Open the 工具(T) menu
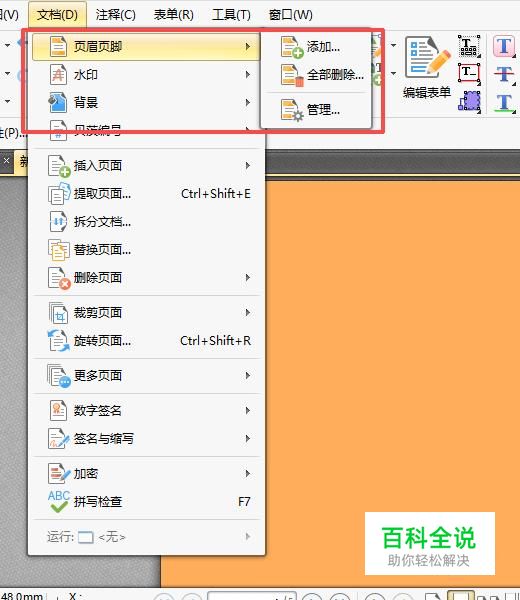 (x=231, y=15)
